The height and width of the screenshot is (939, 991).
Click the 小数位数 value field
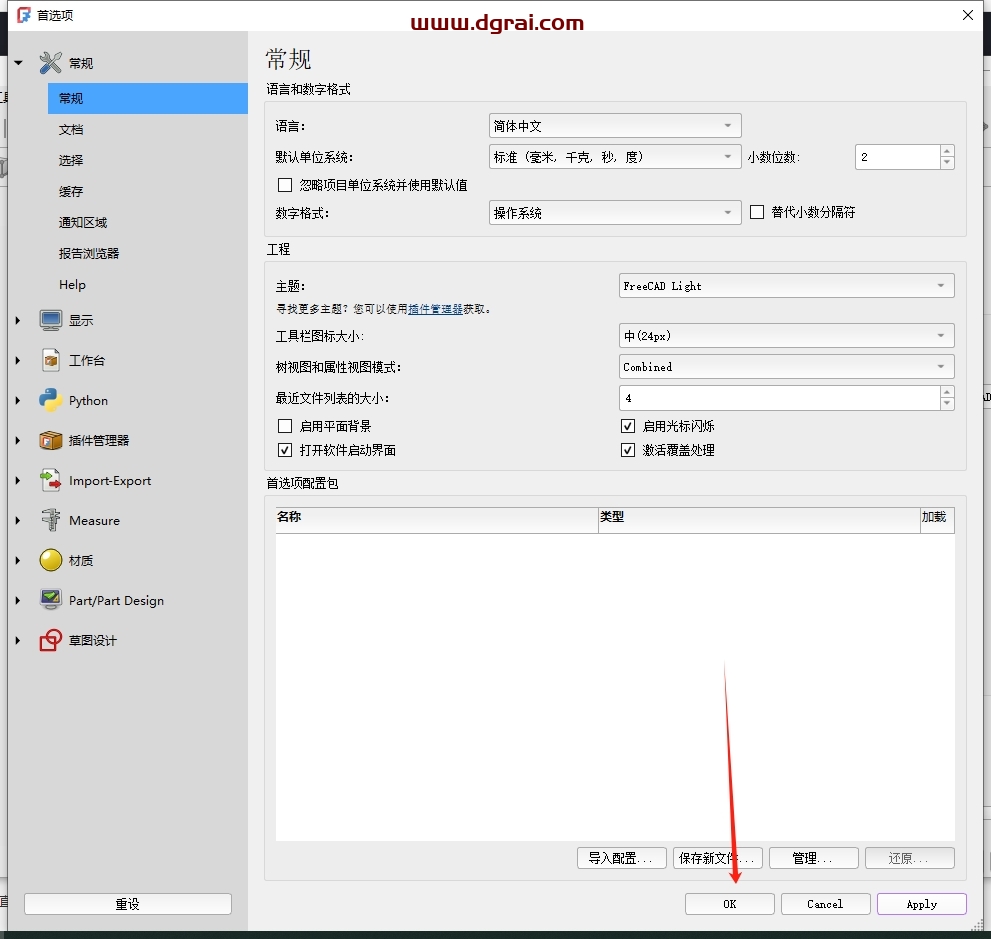click(x=897, y=157)
